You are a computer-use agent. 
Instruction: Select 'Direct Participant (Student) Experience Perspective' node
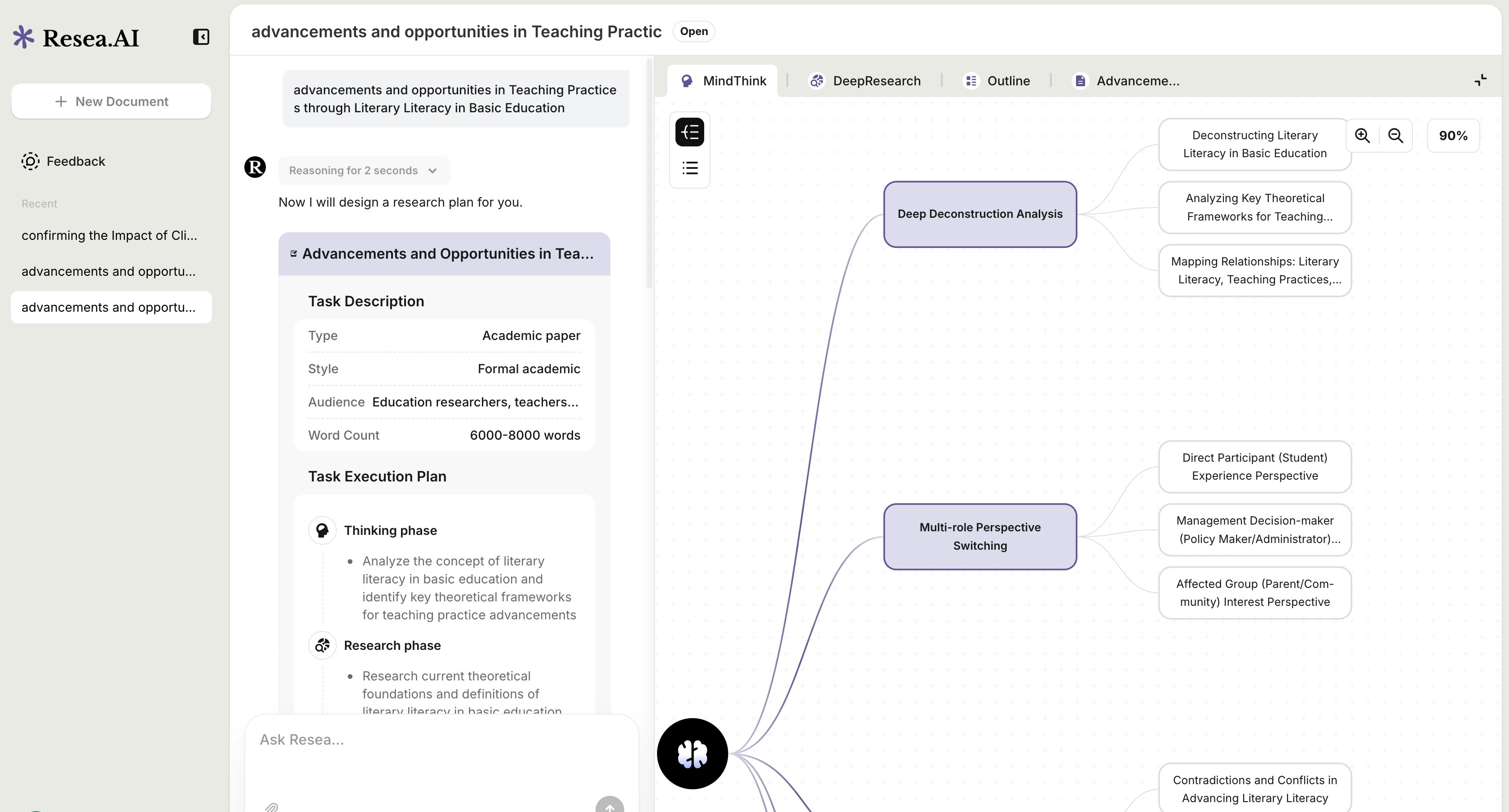[x=1255, y=467]
